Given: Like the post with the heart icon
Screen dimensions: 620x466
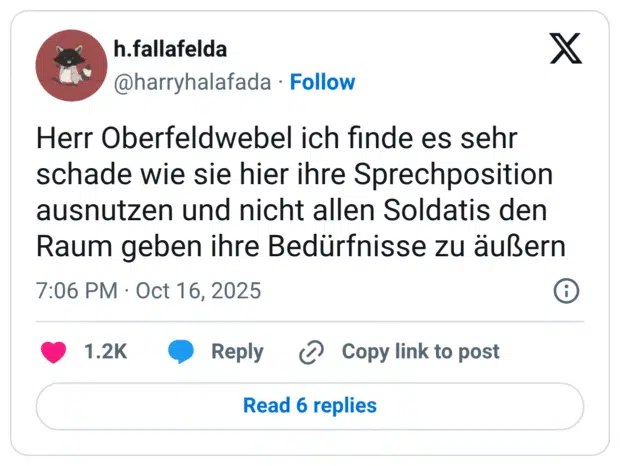Looking at the screenshot, I should [53, 352].
